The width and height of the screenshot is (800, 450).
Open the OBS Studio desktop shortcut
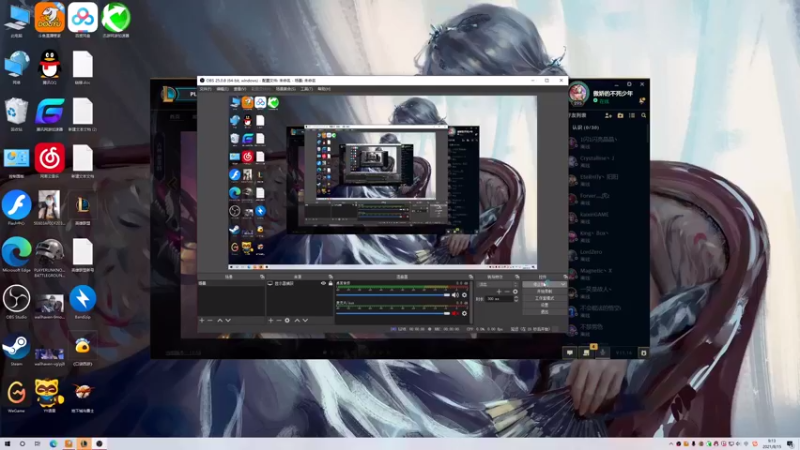tap(16, 301)
